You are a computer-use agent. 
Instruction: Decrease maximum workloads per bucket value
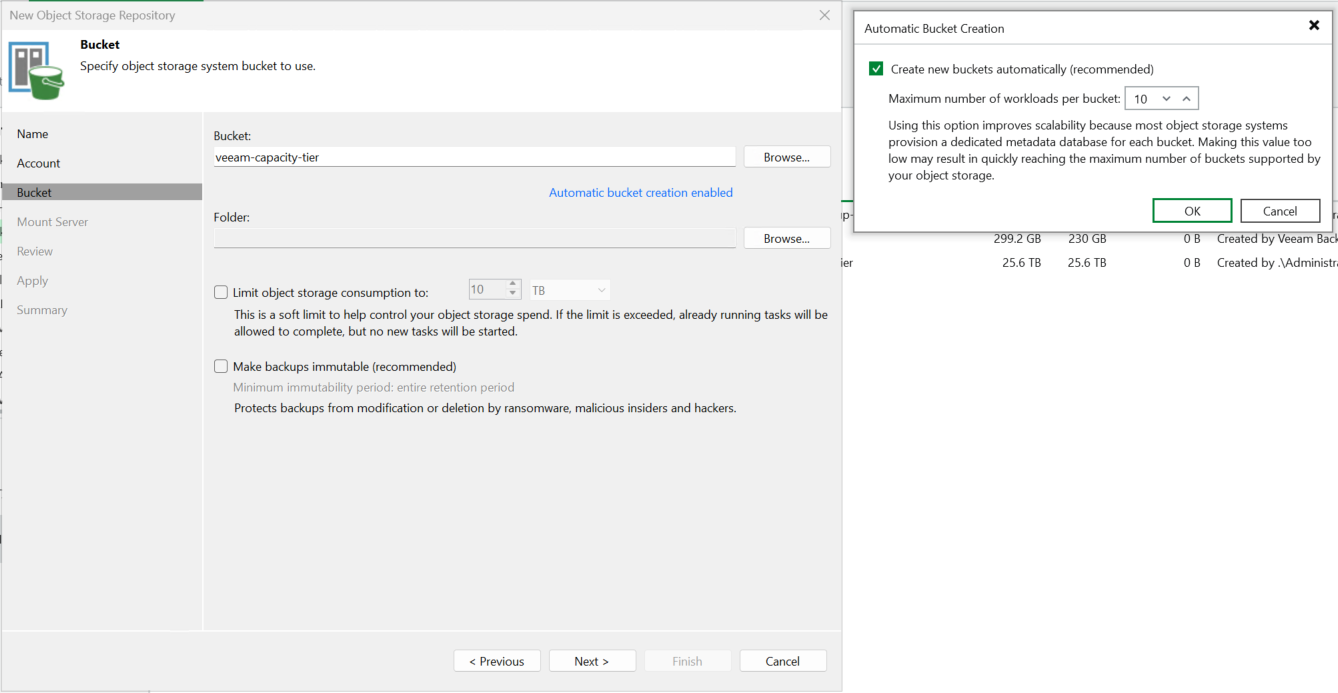[1166, 99]
